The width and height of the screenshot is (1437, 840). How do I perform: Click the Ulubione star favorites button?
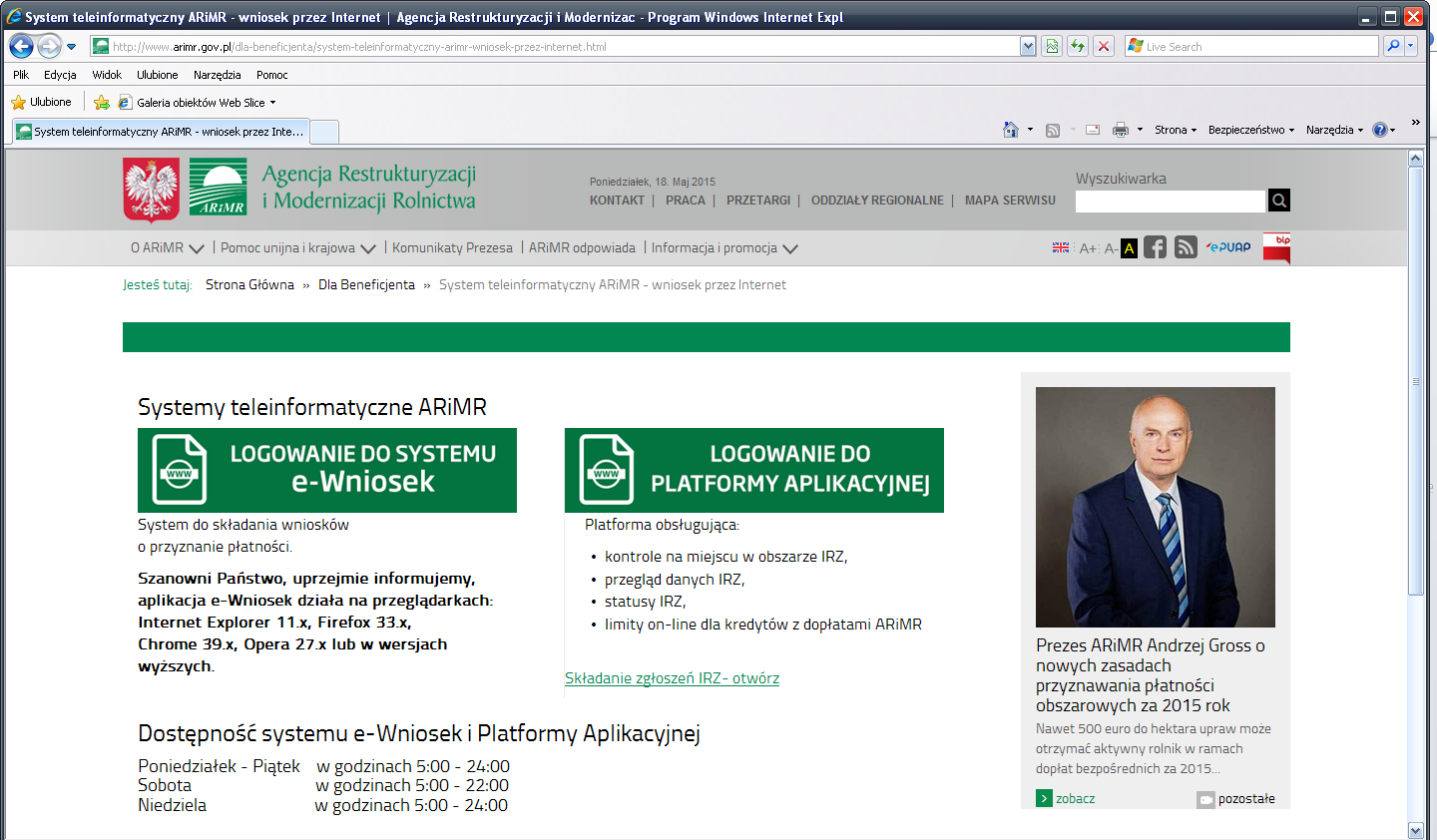point(41,102)
